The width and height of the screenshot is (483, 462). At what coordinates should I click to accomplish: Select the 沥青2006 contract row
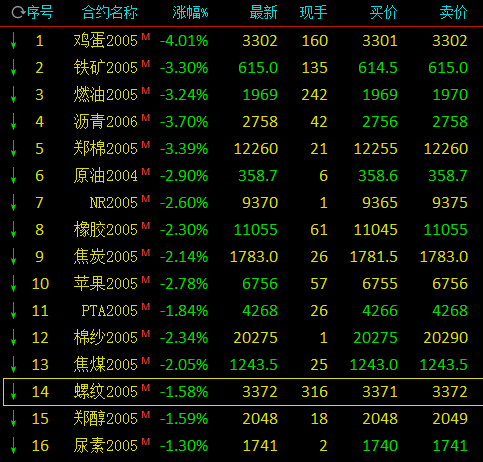click(241, 122)
